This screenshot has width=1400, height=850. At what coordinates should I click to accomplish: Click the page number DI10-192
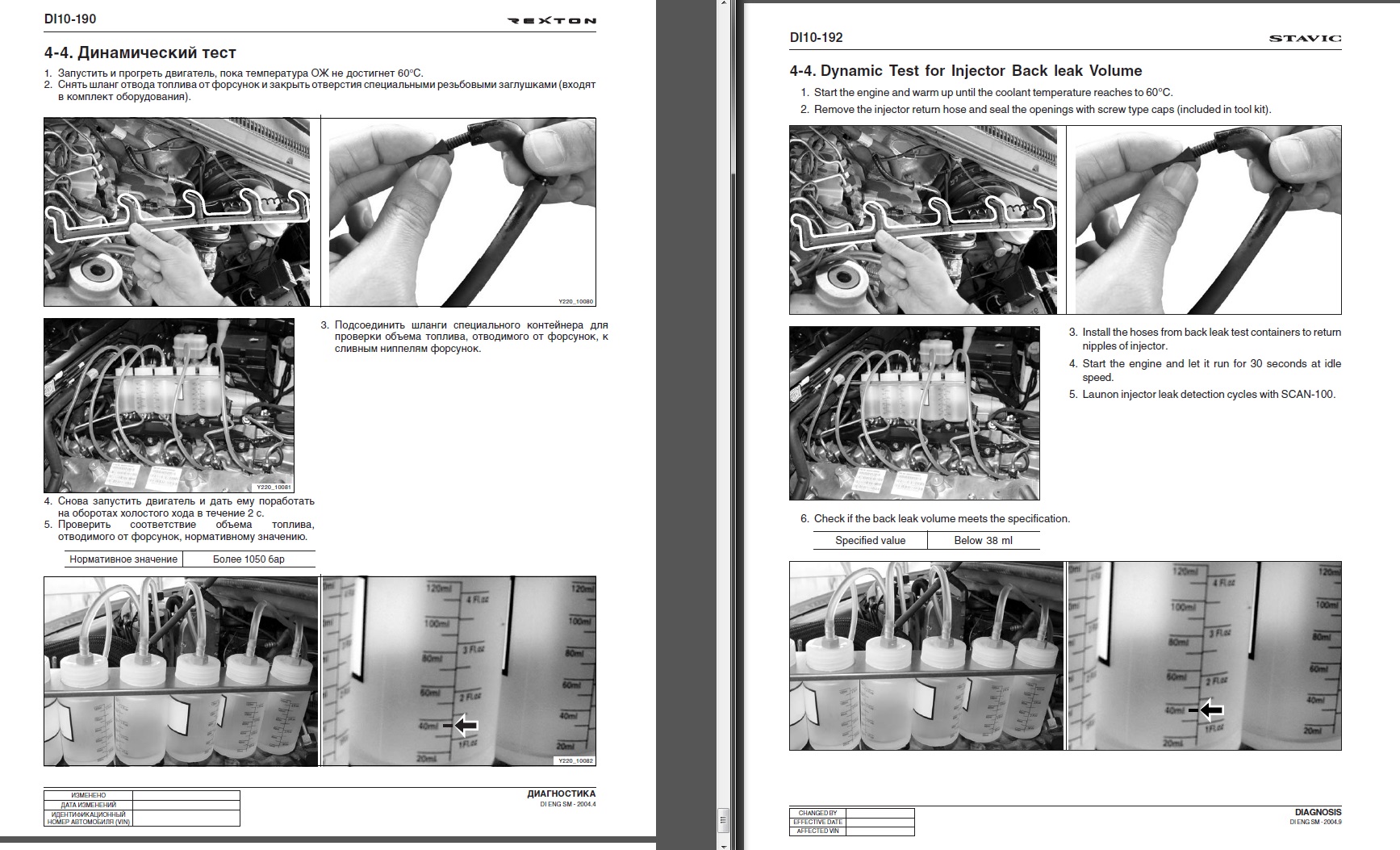click(x=816, y=37)
